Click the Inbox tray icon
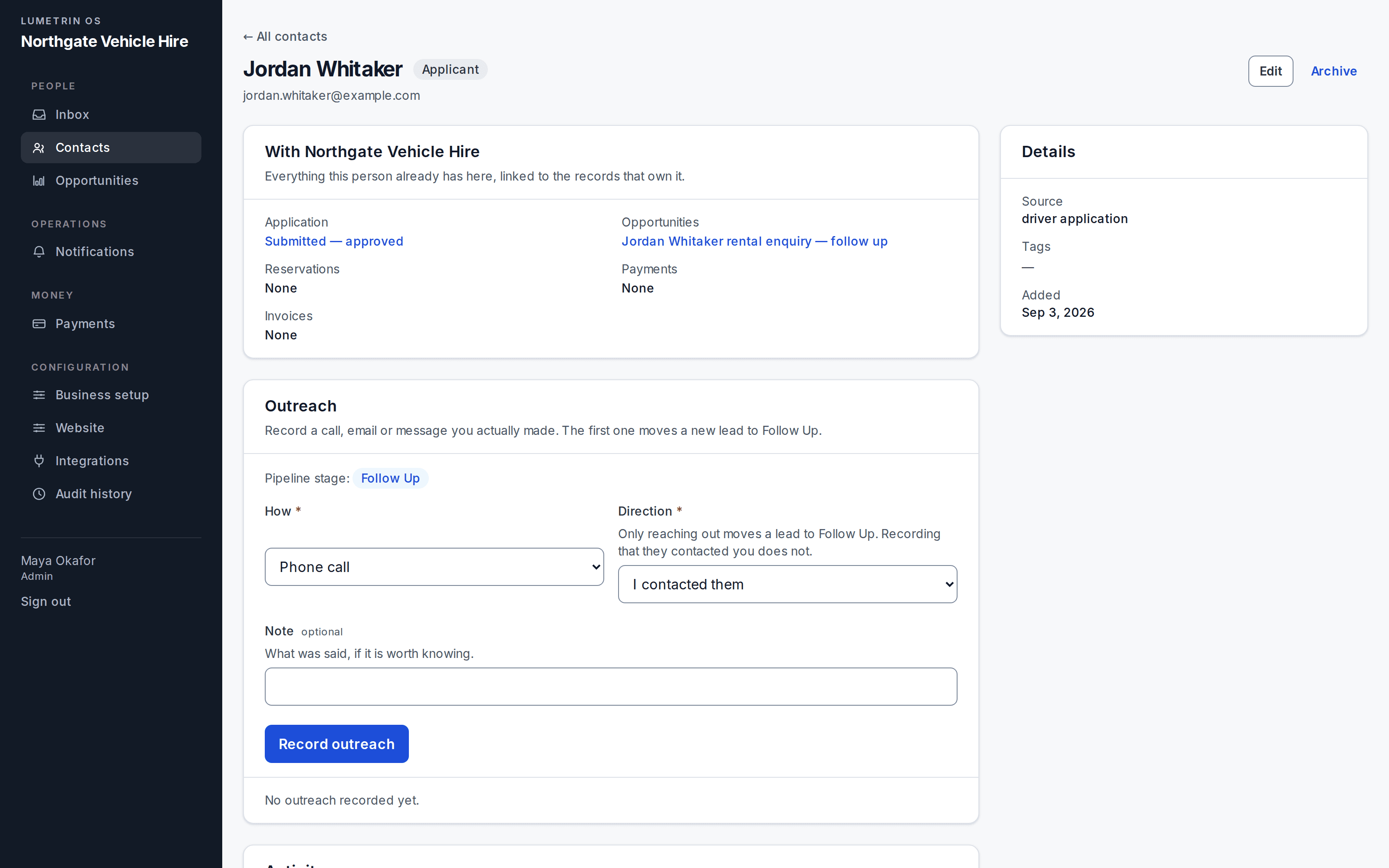1389x868 pixels. coord(39,115)
